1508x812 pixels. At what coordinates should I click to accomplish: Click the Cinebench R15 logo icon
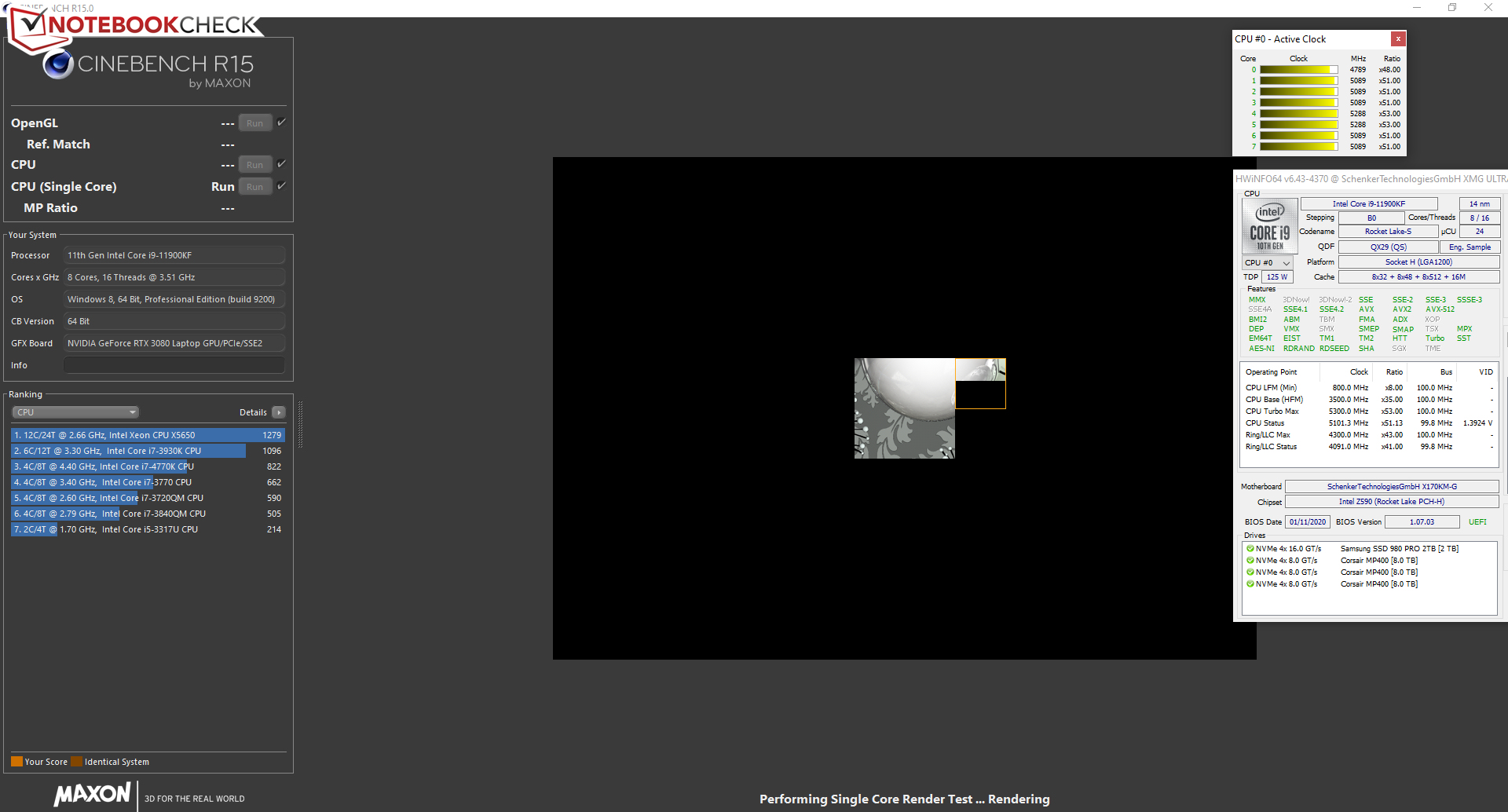coord(58,64)
